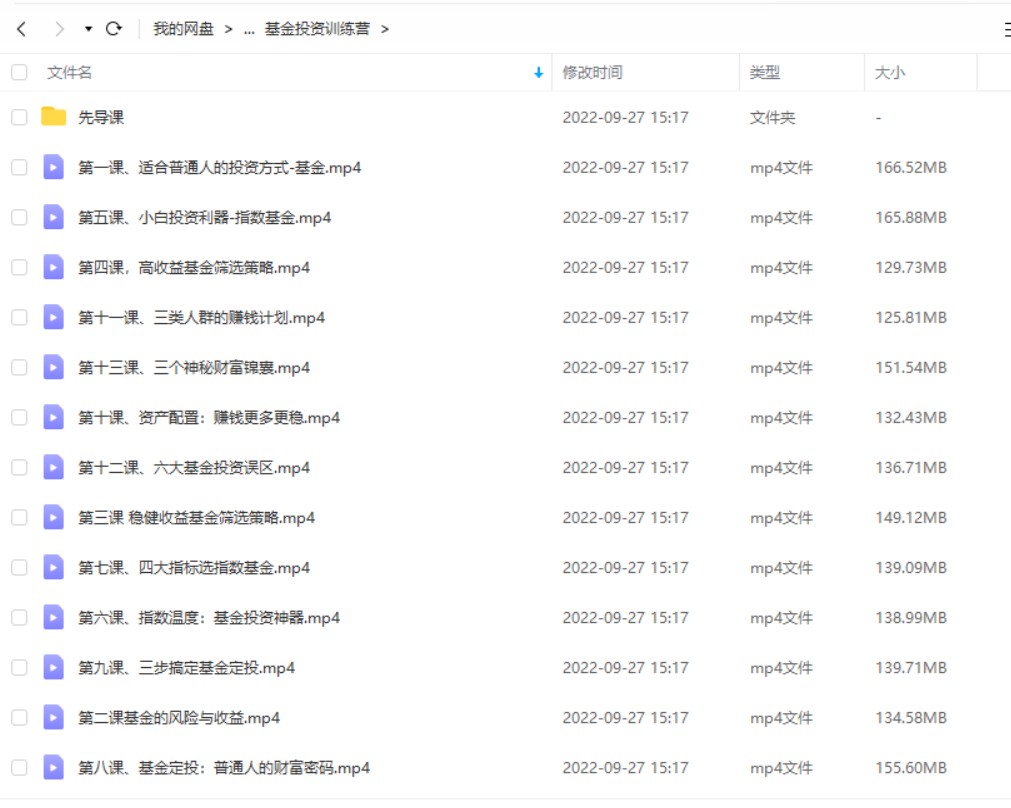Select checkbox for 第十课 file

click(19, 418)
